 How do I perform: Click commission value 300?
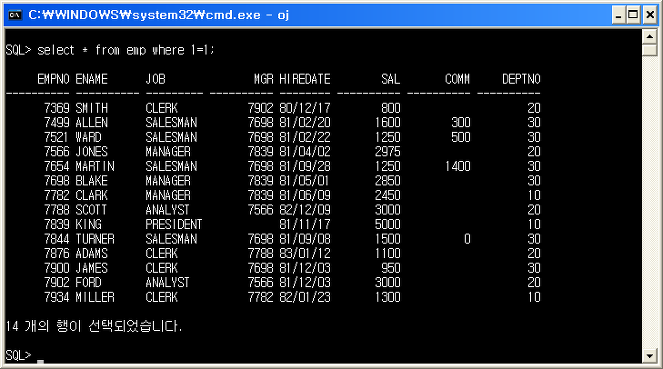coord(461,123)
